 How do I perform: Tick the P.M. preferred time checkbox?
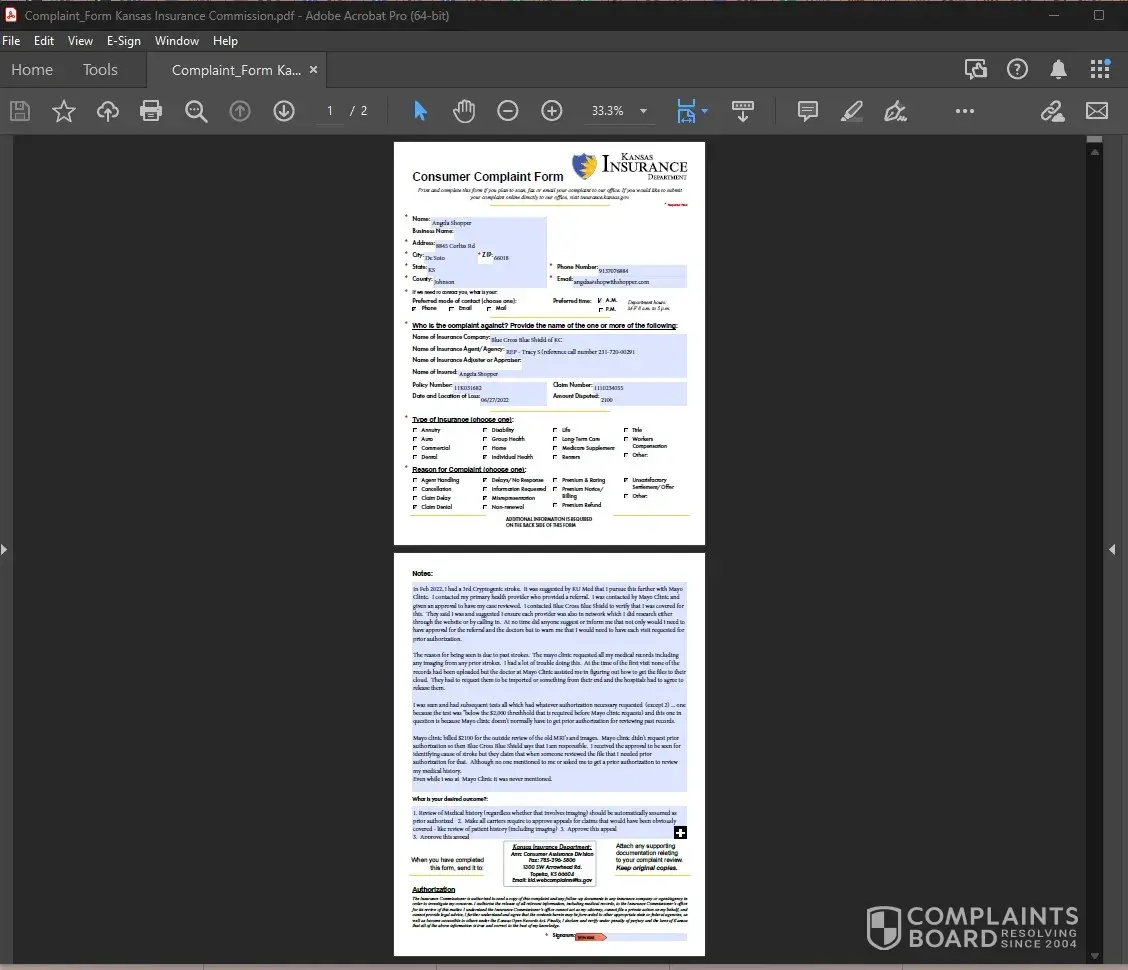click(x=599, y=310)
